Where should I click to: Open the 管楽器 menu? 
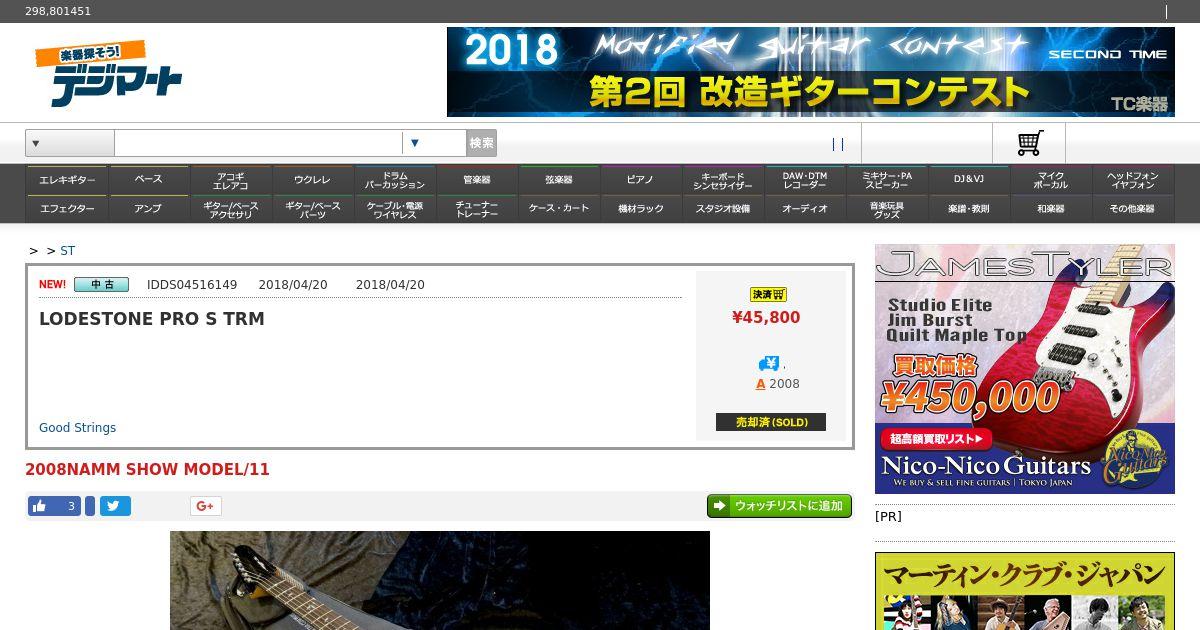[477, 180]
